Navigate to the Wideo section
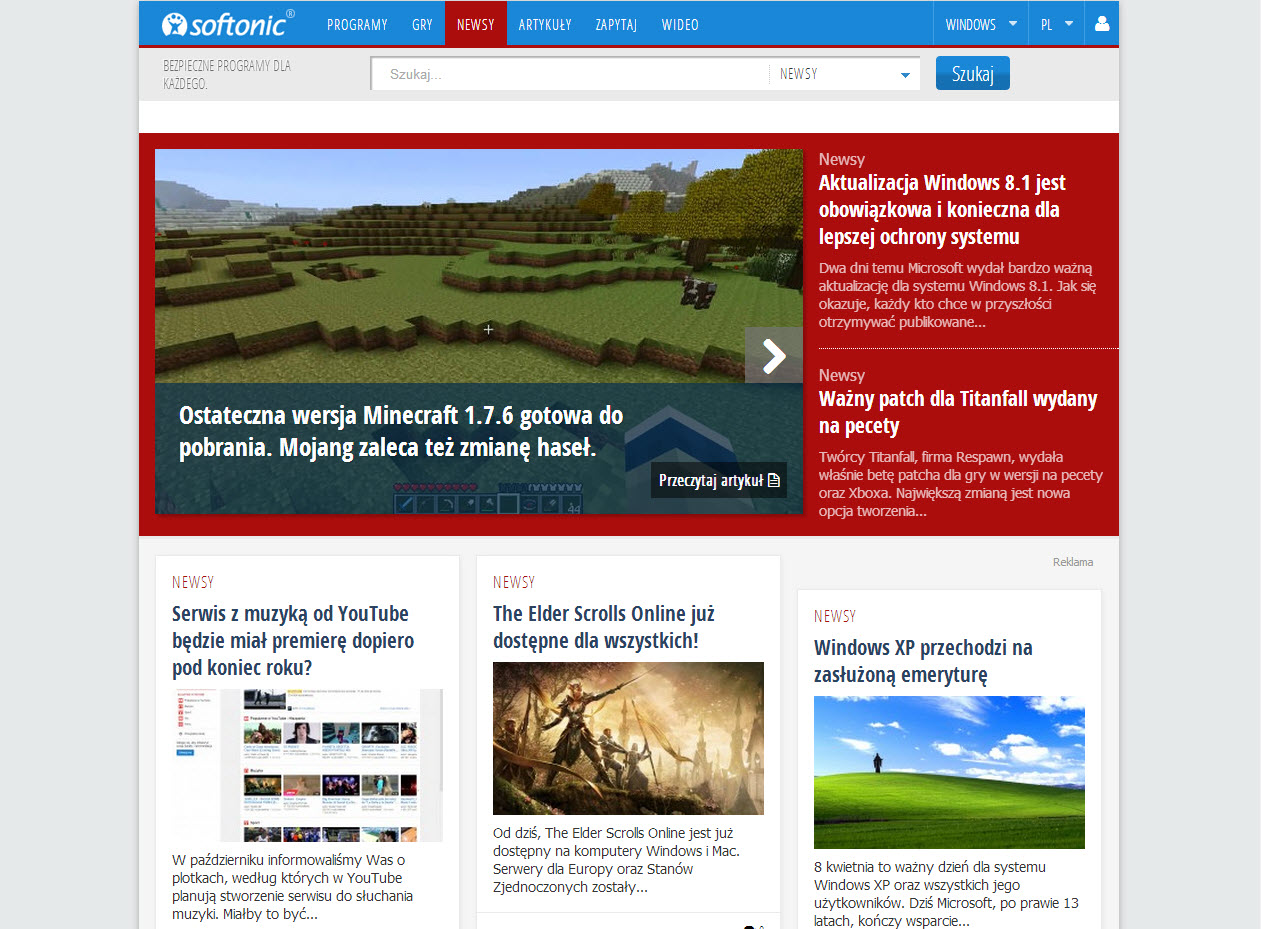Screen dimensions: 1261x929 [680, 24]
